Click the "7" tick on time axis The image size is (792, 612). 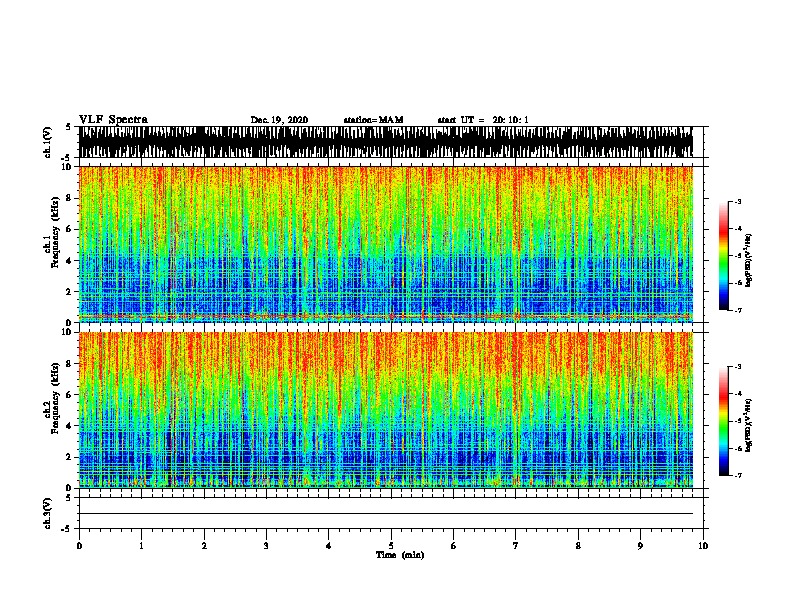(x=516, y=546)
